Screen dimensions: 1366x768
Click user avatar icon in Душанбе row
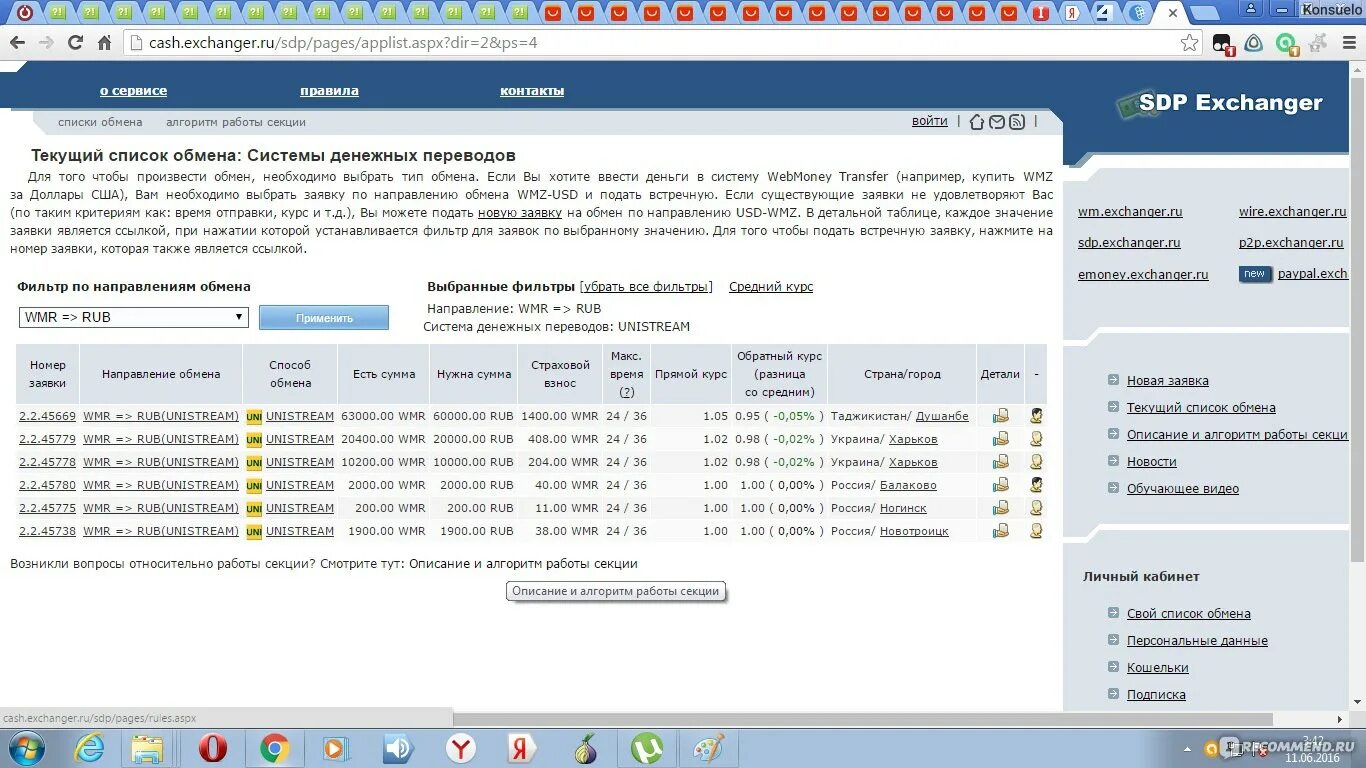[x=1036, y=416]
